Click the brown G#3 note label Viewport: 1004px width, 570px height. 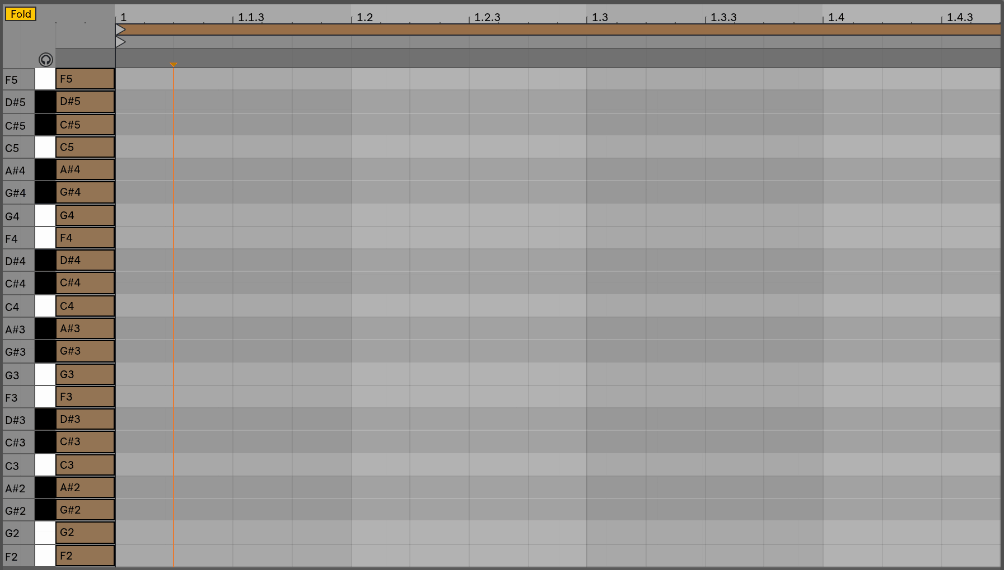point(85,351)
